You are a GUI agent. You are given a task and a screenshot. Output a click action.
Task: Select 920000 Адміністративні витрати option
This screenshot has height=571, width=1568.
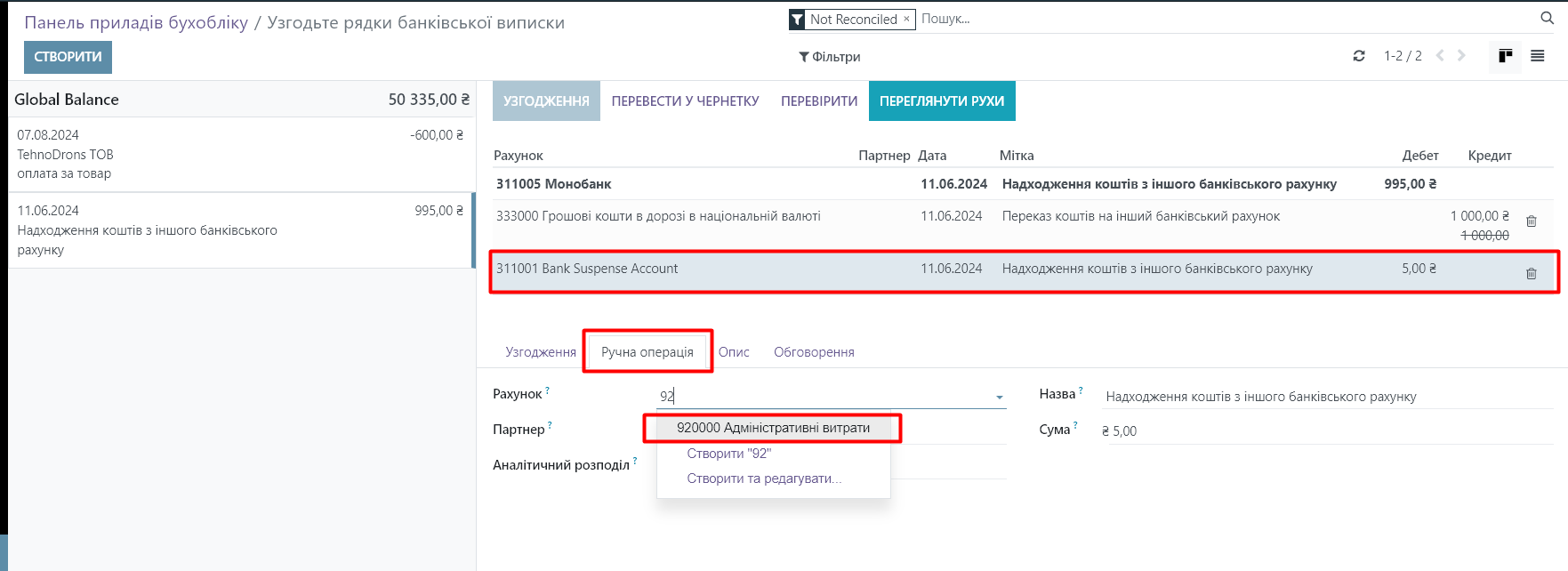pyautogui.click(x=773, y=428)
